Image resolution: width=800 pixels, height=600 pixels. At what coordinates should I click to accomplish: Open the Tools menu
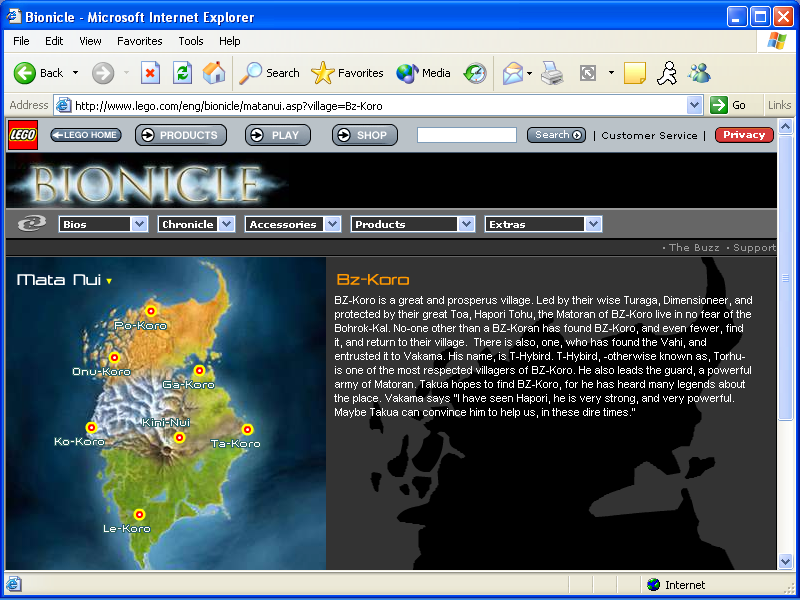tap(191, 41)
